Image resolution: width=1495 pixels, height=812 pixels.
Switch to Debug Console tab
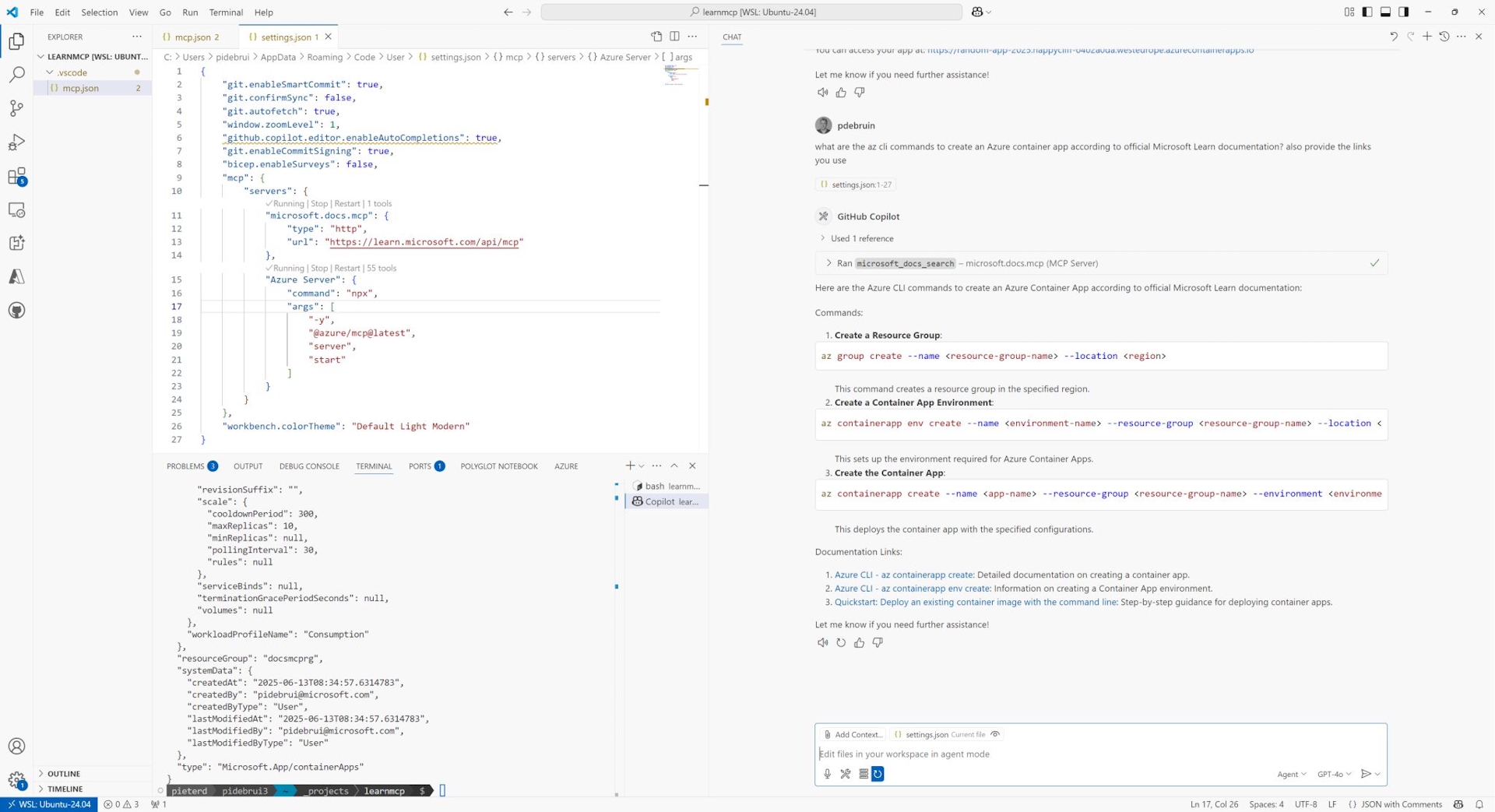click(x=309, y=466)
